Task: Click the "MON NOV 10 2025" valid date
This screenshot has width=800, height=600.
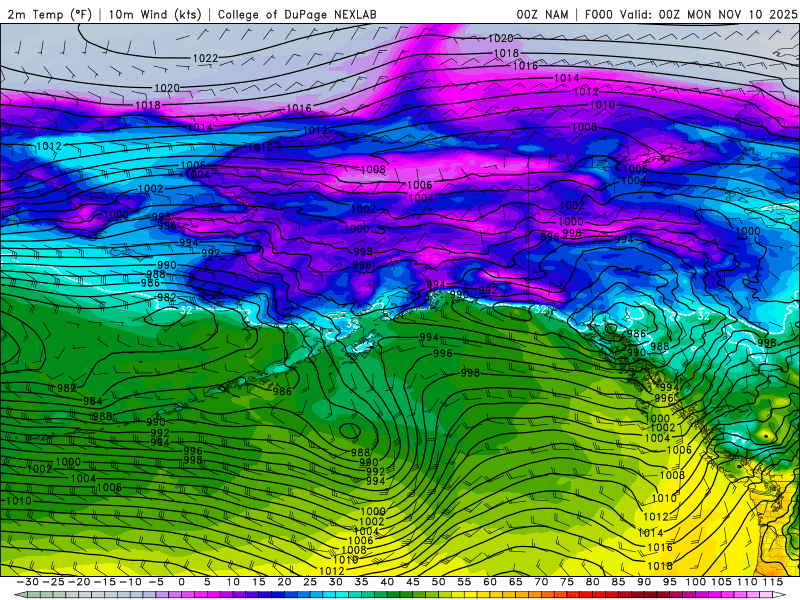Action: pos(742,14)
